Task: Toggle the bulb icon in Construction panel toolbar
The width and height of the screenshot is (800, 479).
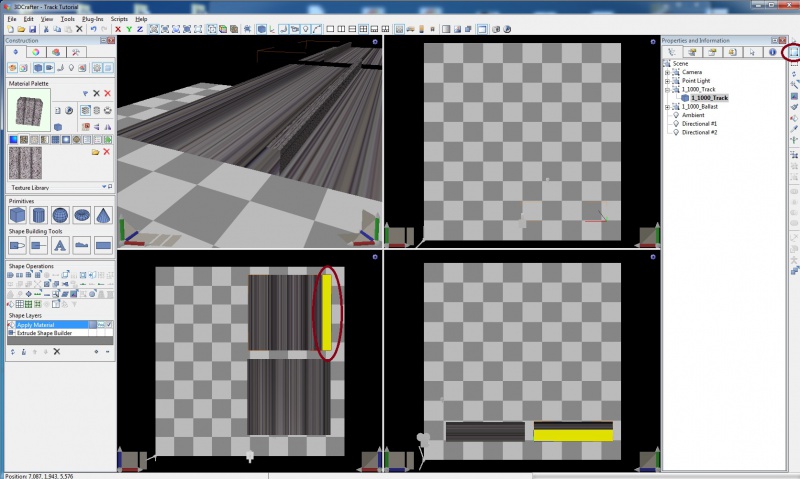Action: tap(71, 67)
